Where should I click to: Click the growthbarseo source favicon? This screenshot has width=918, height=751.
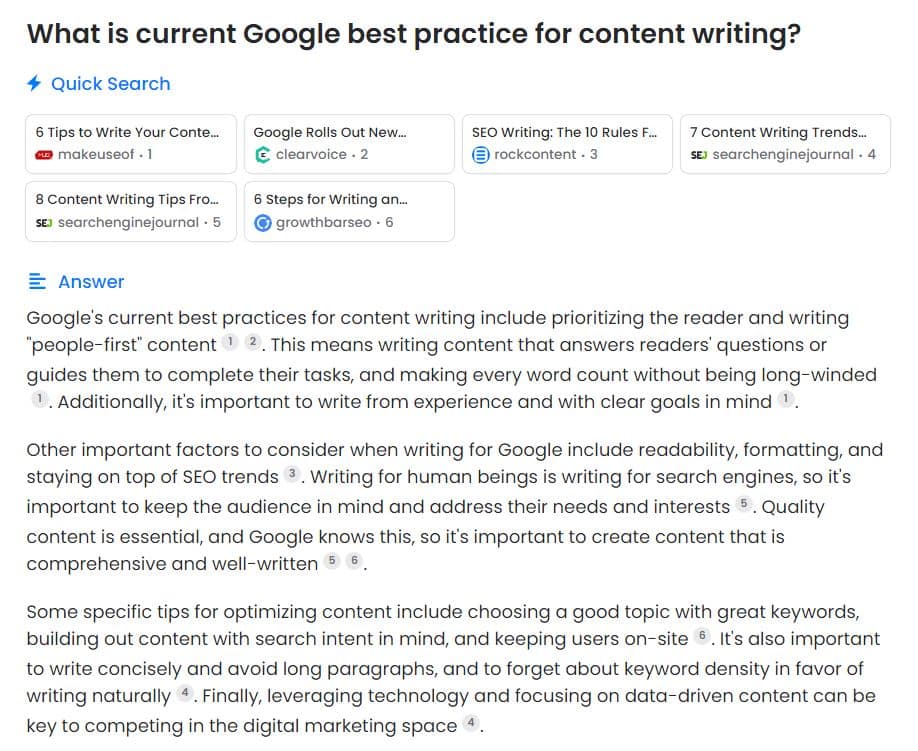click(263, 222)
